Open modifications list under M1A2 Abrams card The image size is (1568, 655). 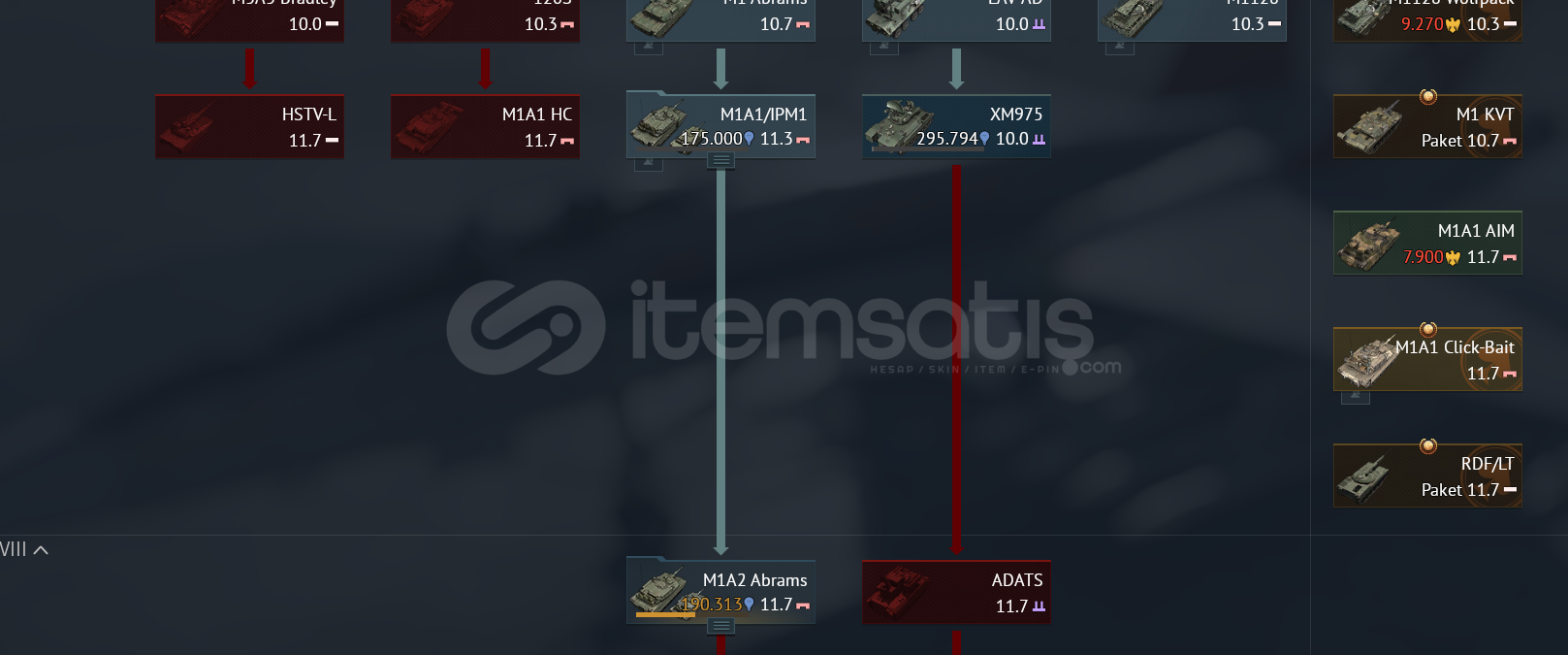click(720, 627)
